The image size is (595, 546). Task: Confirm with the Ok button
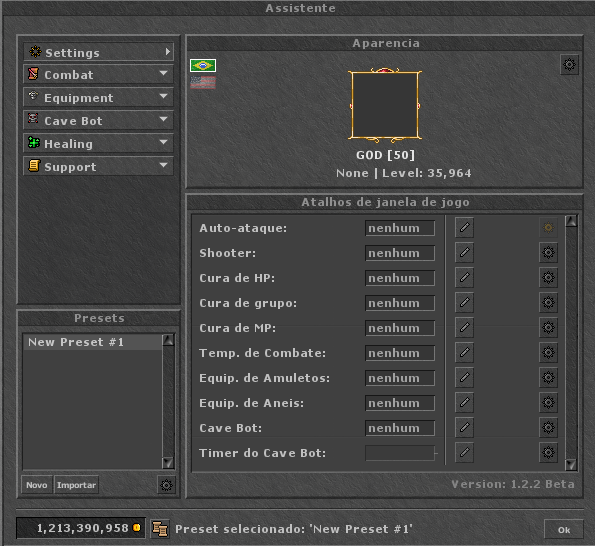564,530
